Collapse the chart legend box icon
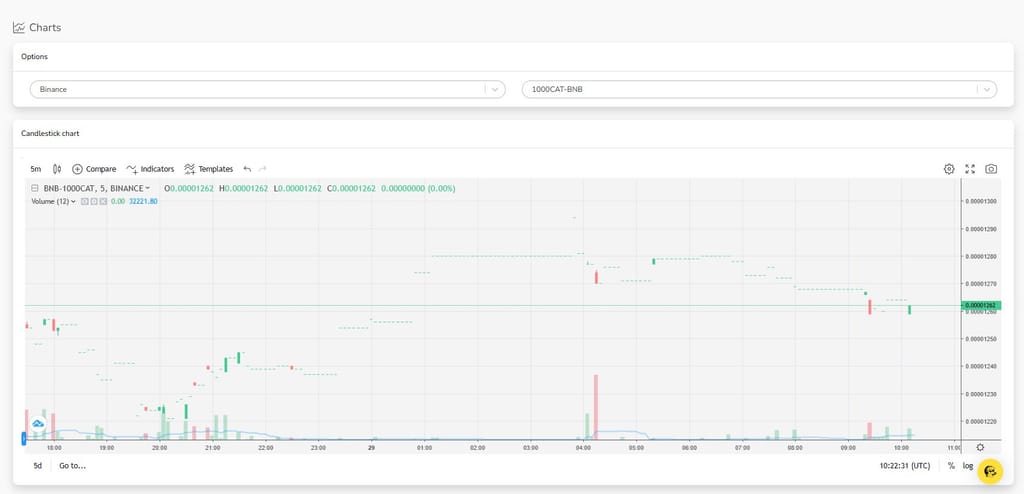Screen dimensions: 1024x494 pyautogui.click(x=35, y=188)
